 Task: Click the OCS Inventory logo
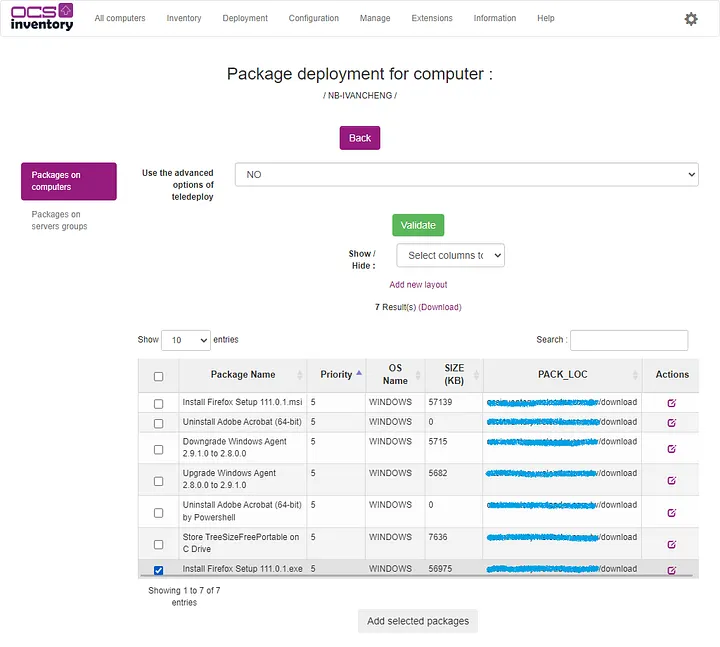[42, 17]
